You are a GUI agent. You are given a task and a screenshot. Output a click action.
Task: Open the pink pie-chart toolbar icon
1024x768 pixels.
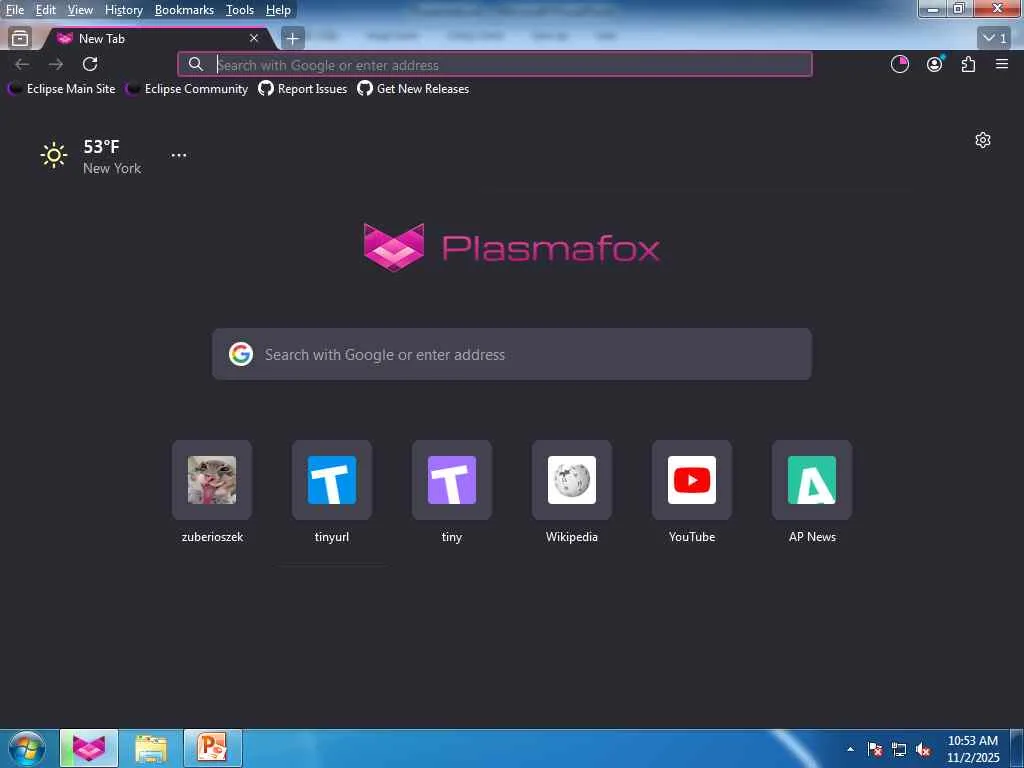pyautogui.click(x=900, y=64)
